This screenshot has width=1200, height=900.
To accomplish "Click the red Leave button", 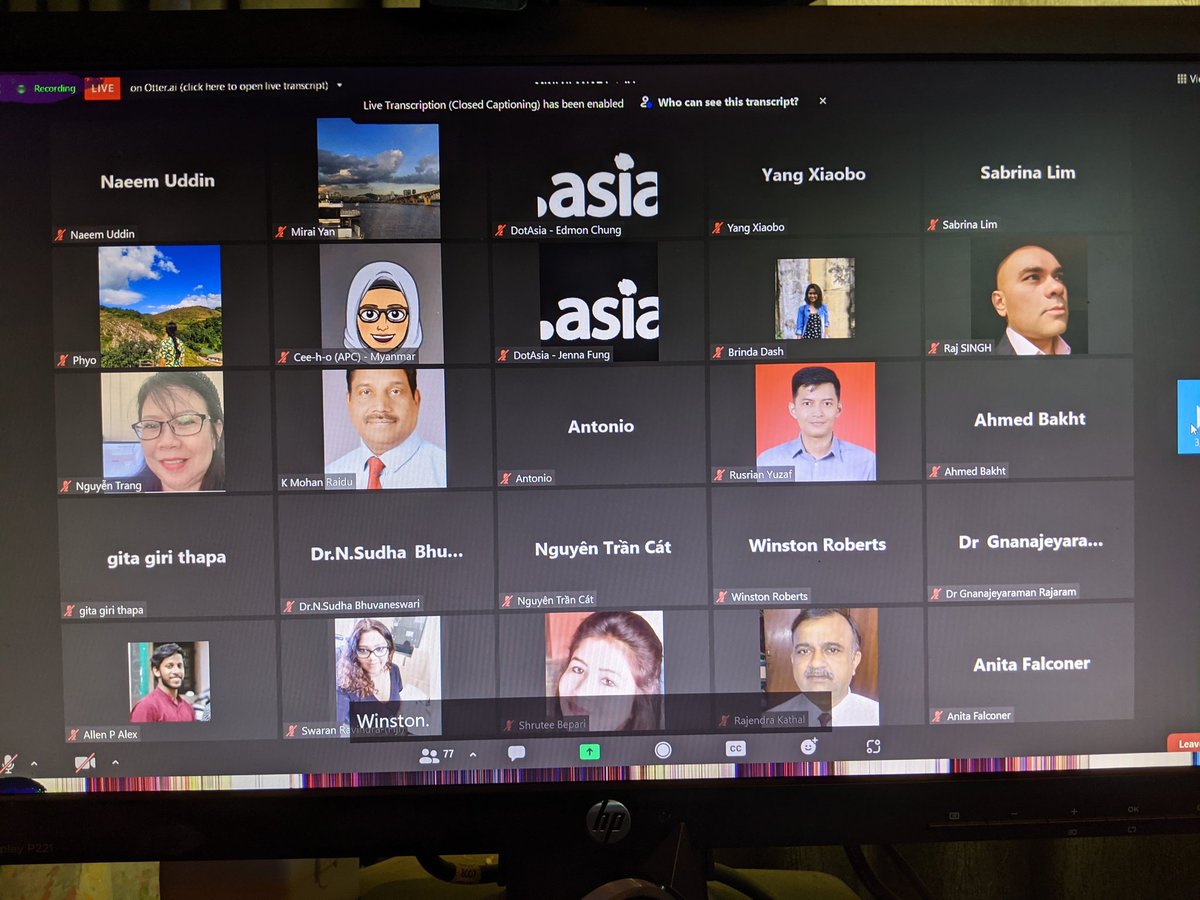I will point(1184,743).
